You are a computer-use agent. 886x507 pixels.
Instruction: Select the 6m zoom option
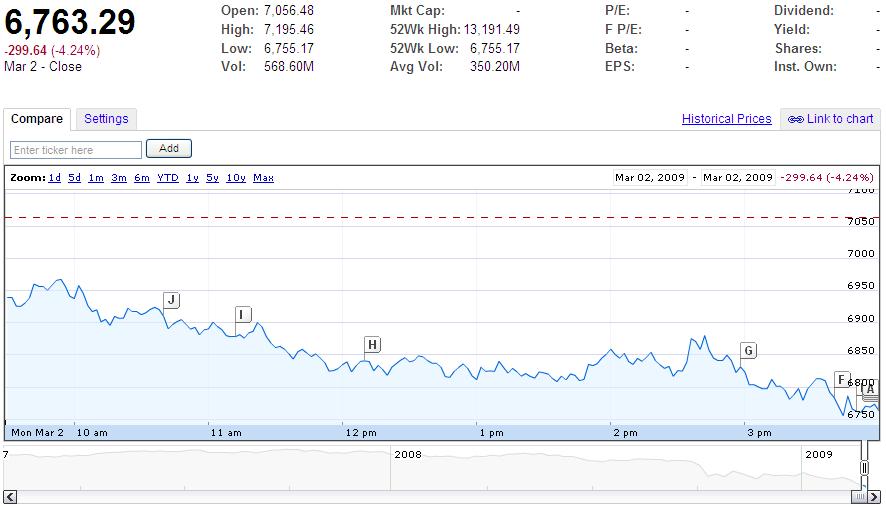coord(141,178)
